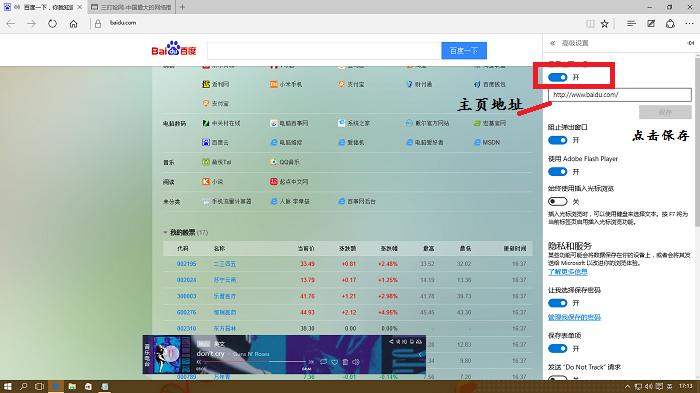
Task: Collapse the music player side arrow
Action: (x=420, y=355)
